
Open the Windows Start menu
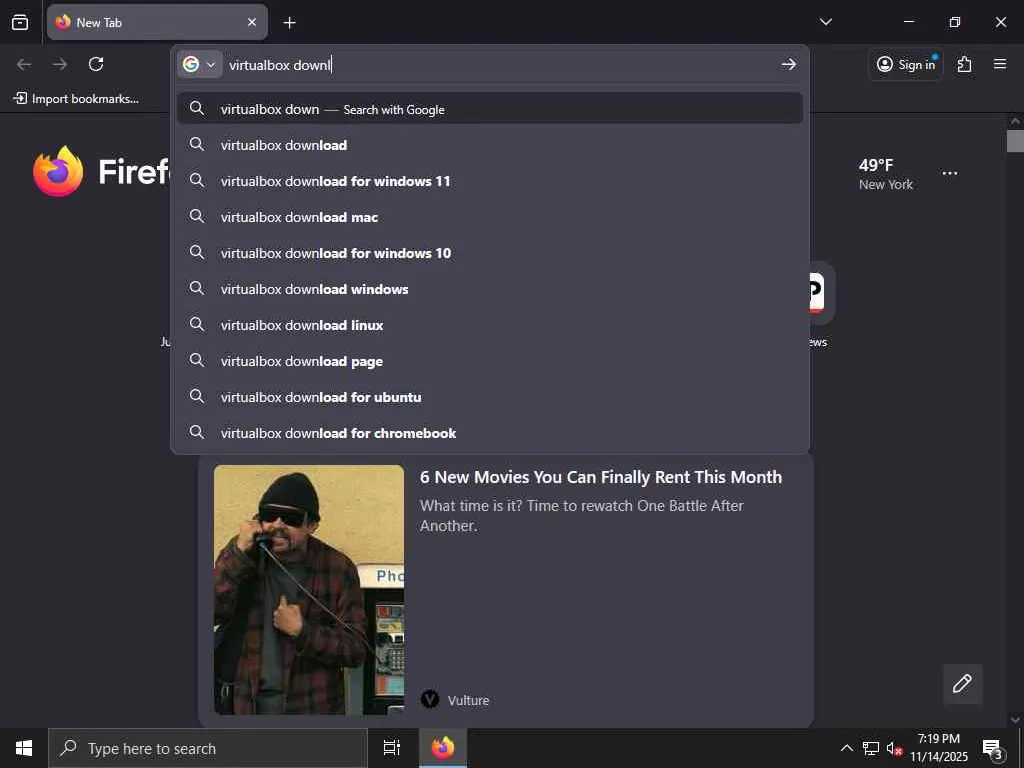(x=24, y=748)
